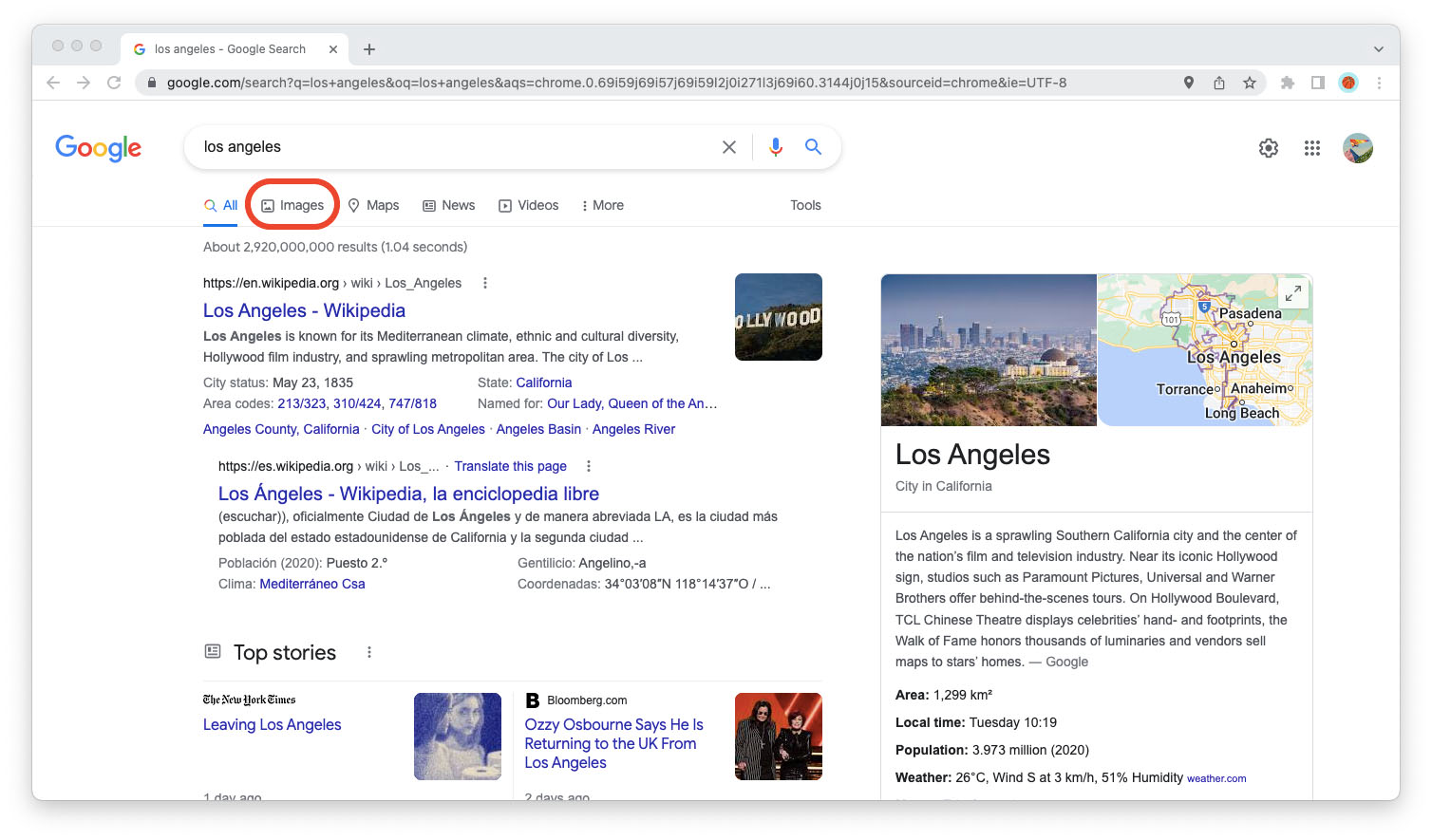Click the URL in the address bar
The image size is (1432, 840).
point(616,83)
